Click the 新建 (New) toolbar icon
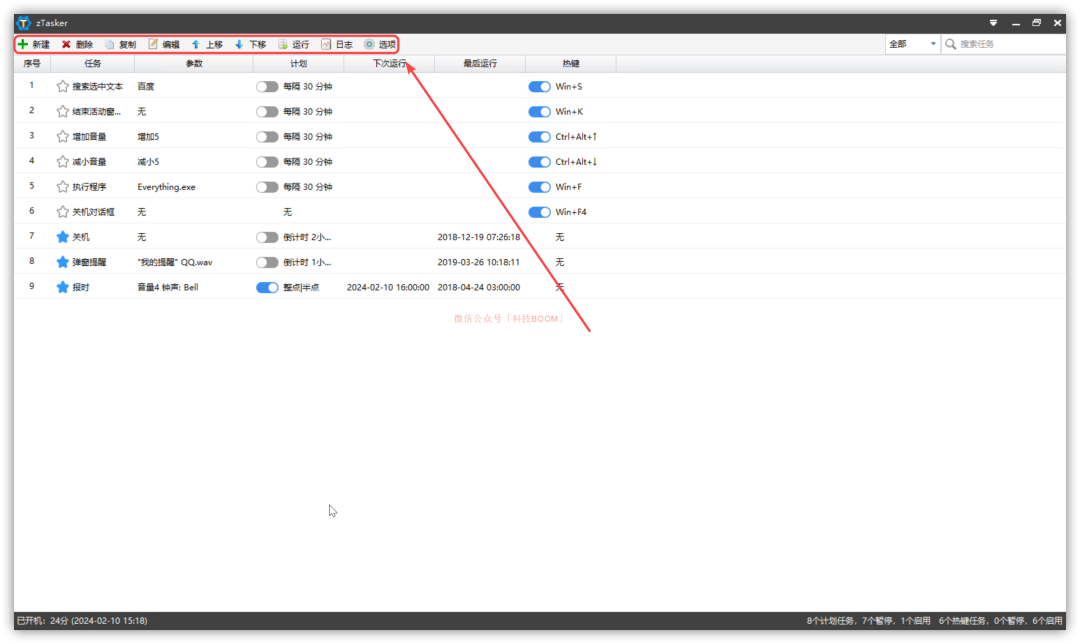 [x=24, y=44]
